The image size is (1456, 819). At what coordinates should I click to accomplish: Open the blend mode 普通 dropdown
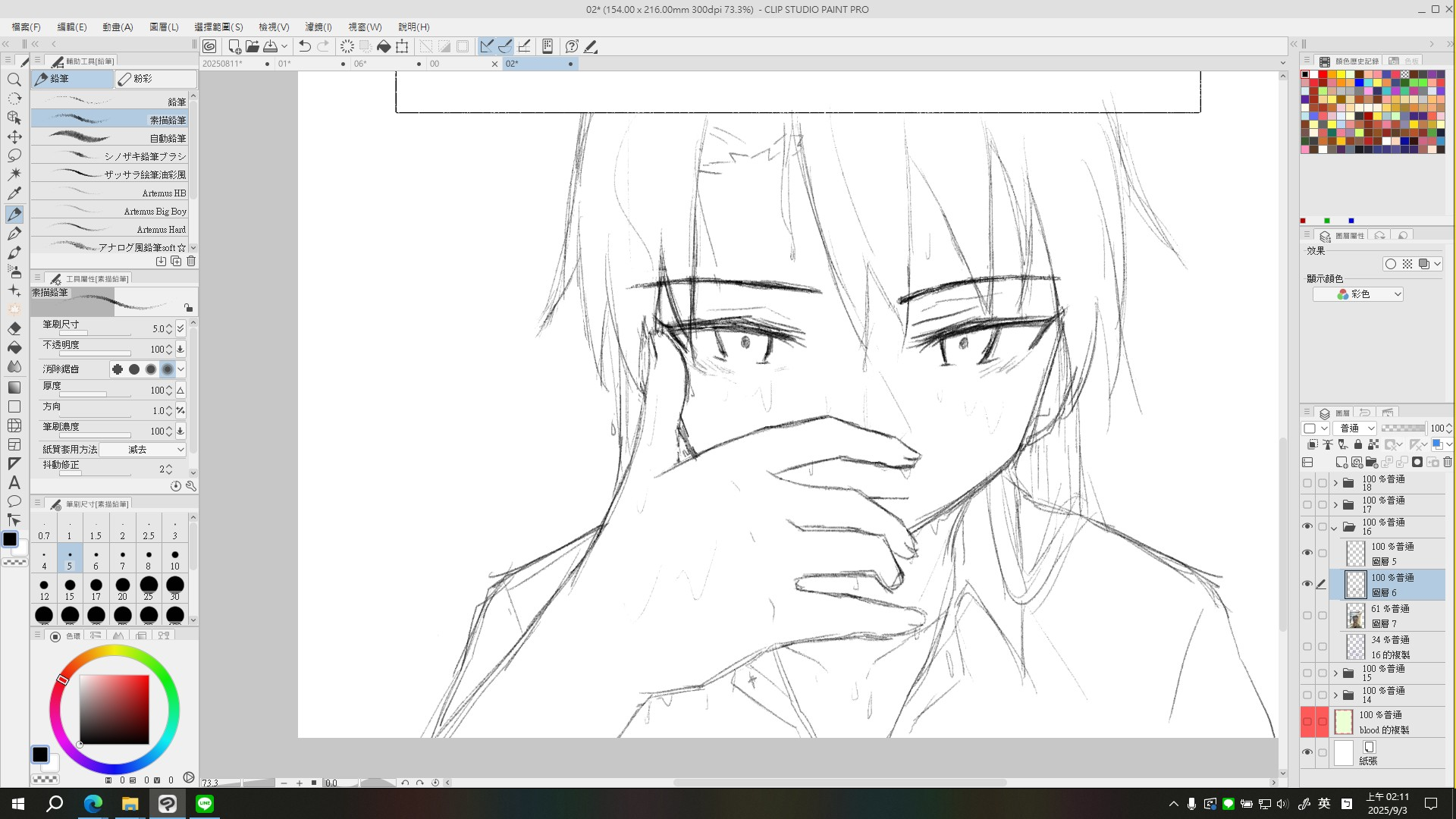[1356, 428]
